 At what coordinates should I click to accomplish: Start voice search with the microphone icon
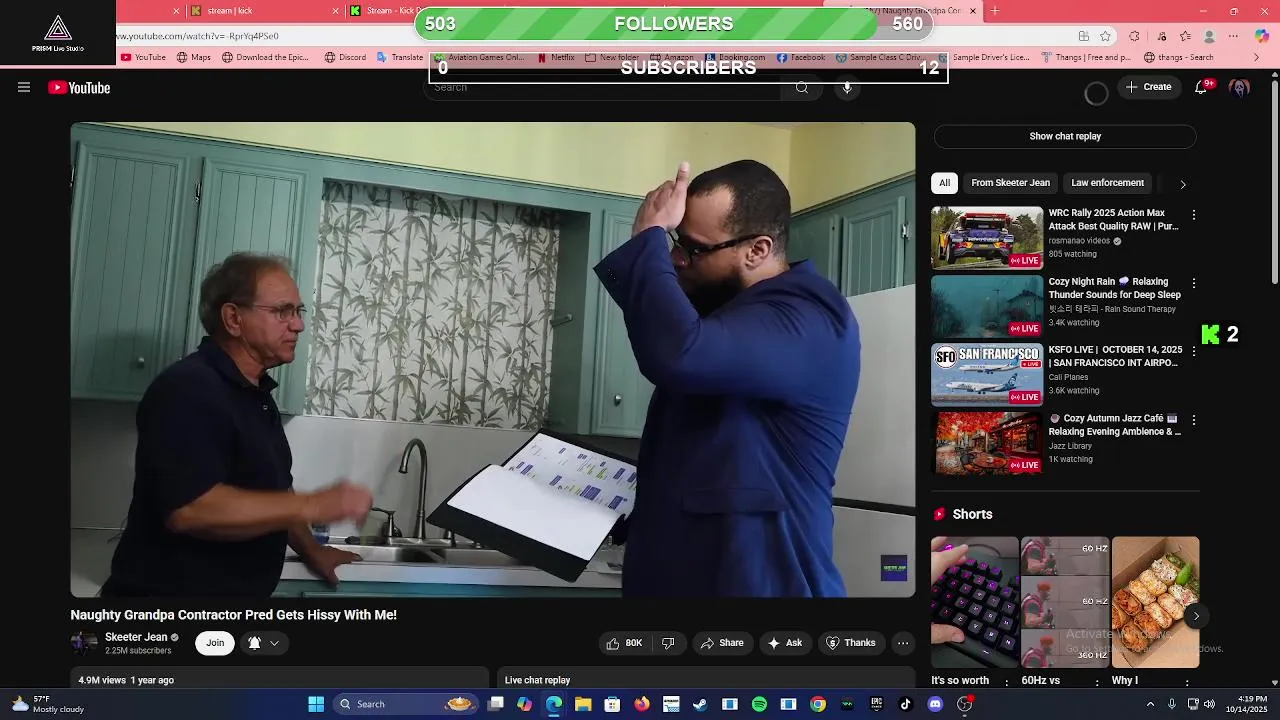(847, 88)
